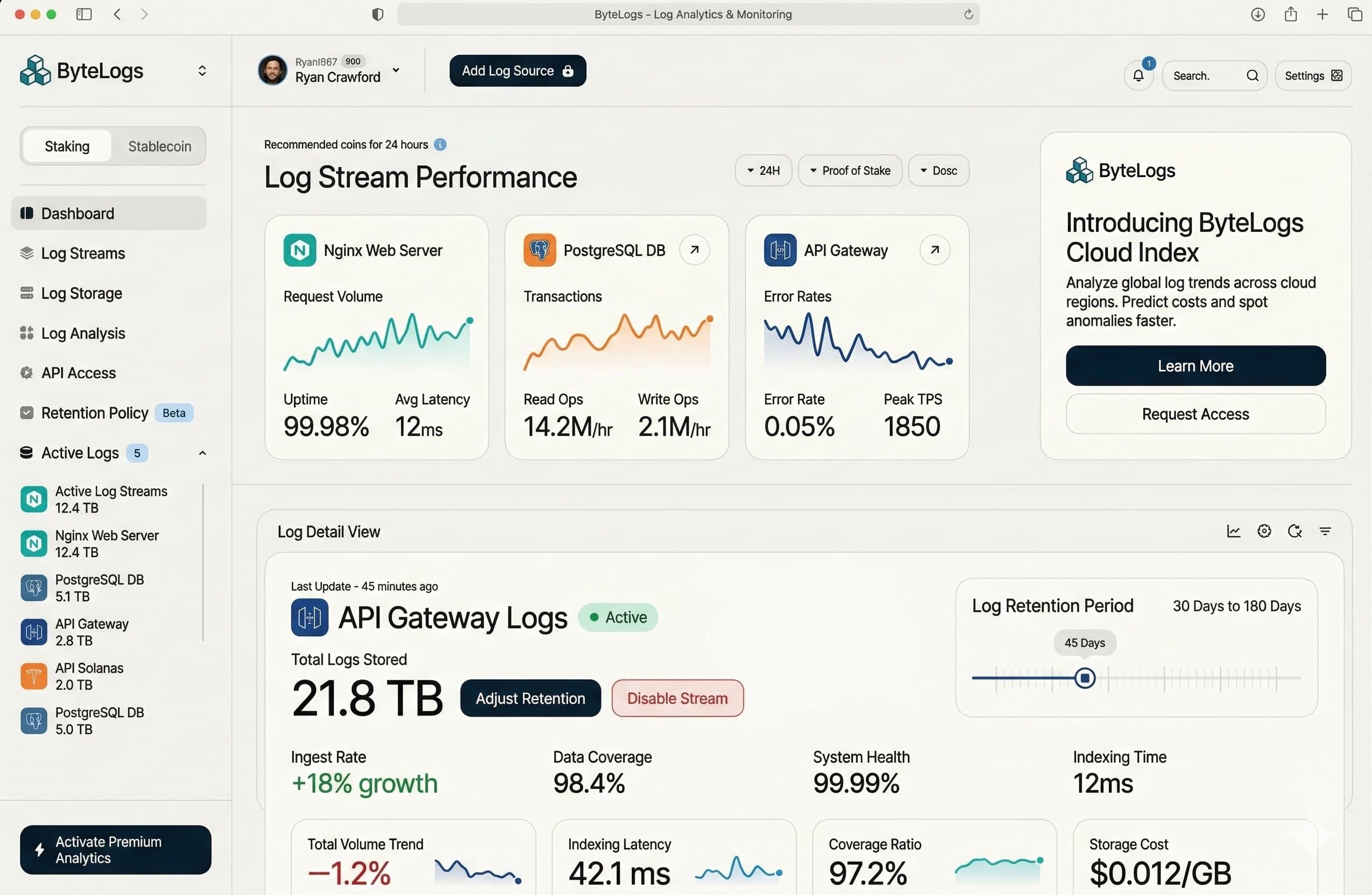Click the Add Log Source button
The width and height of the screenshot is (1372, 895).
(x=517, y=70)
